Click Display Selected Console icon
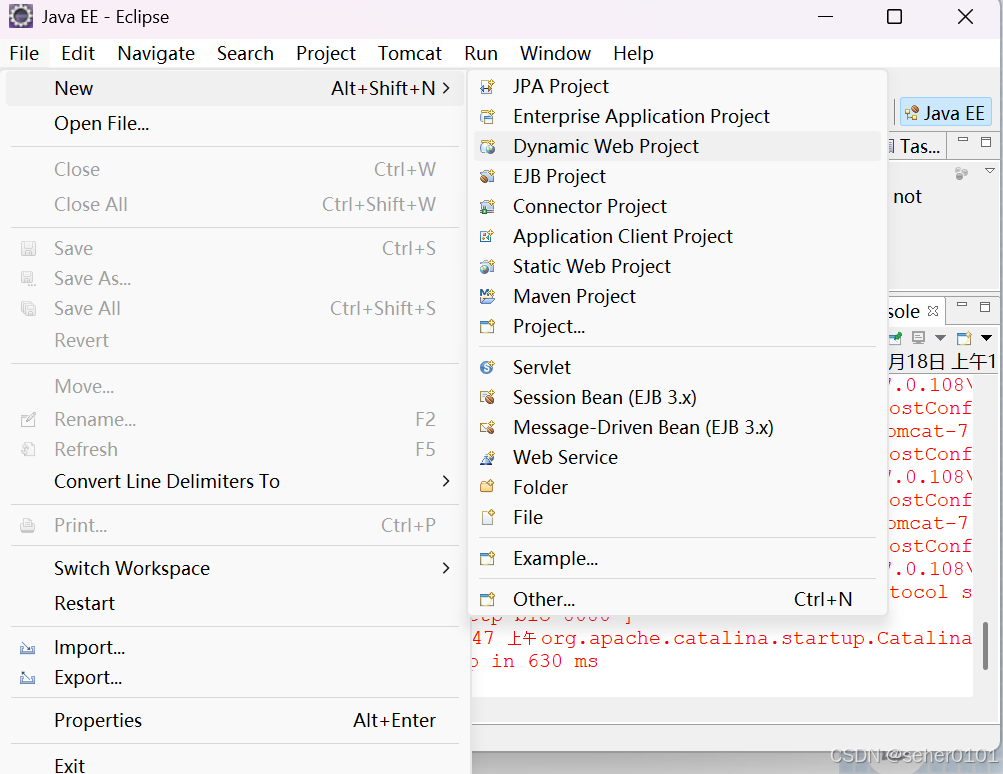 [919, 337]
